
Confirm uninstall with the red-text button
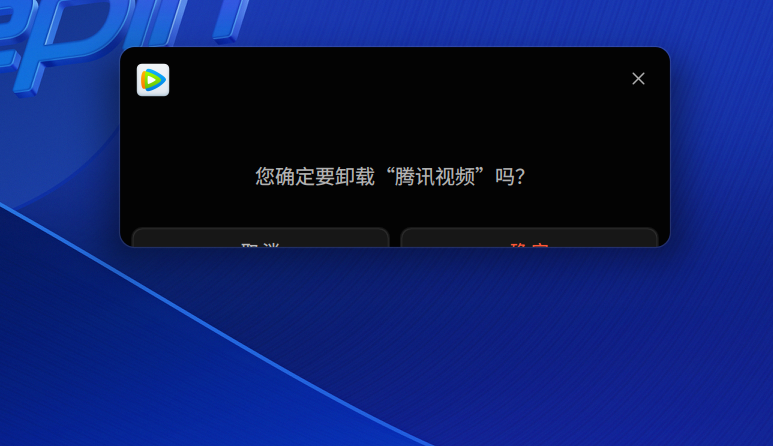click(529, 238)
